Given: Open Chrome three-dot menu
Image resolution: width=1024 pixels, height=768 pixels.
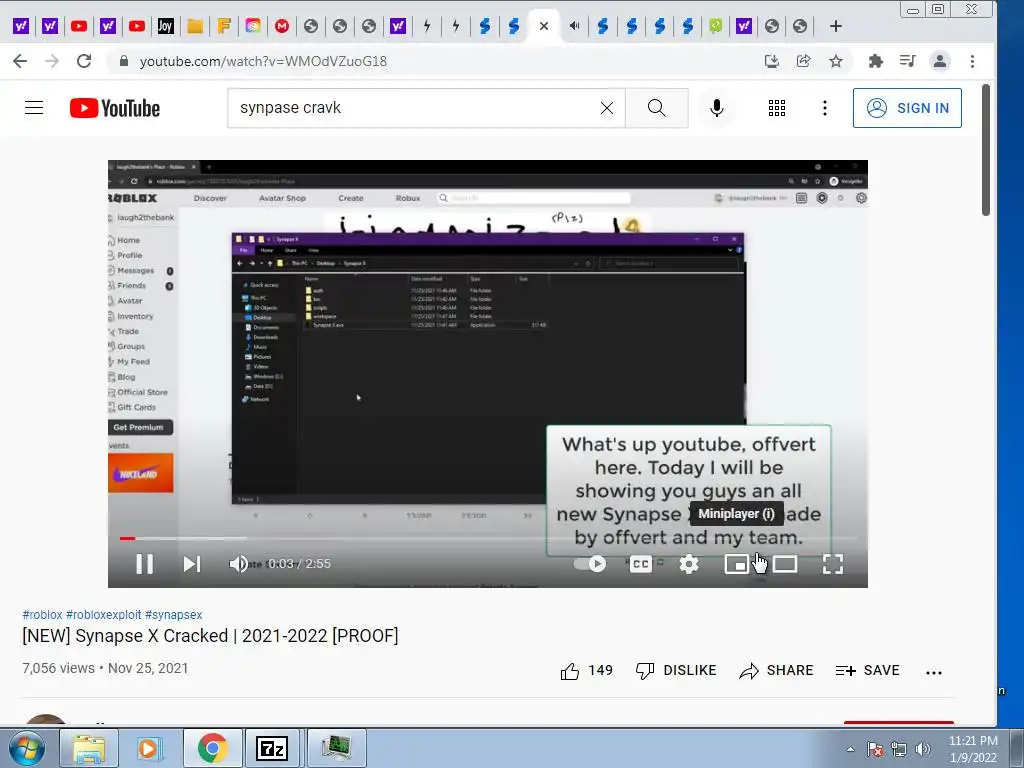Looking at the screenshot, I should point(972,61).
